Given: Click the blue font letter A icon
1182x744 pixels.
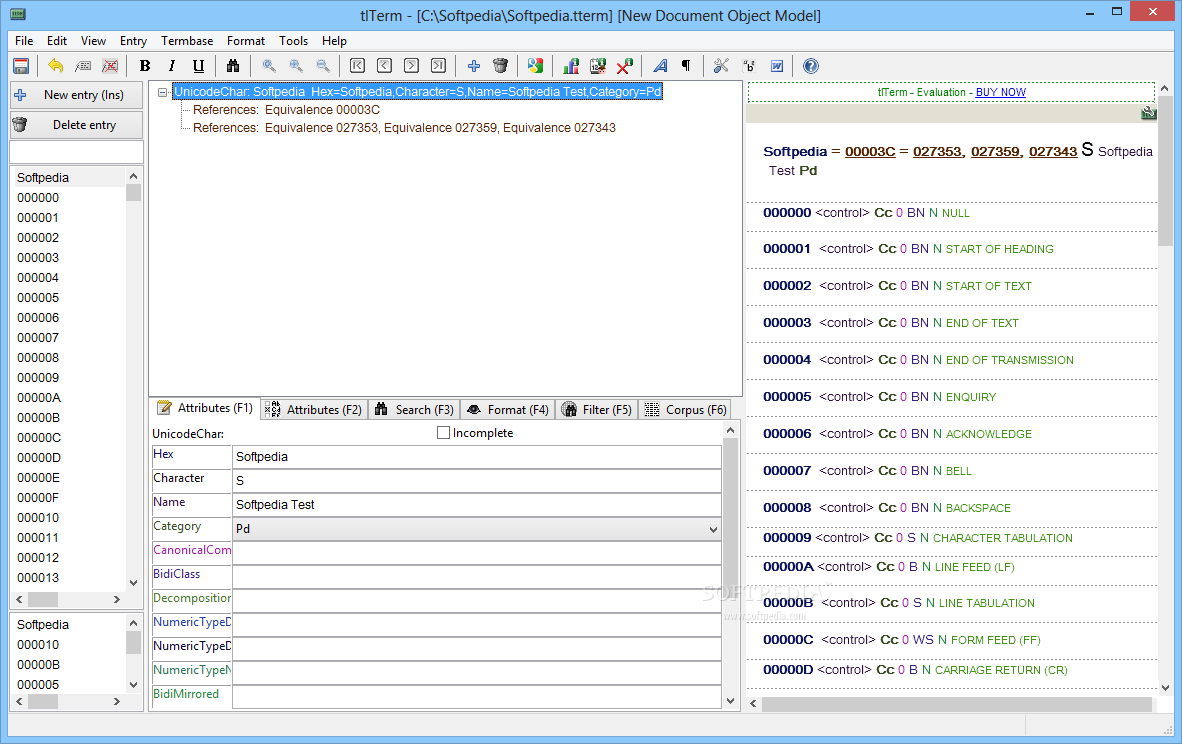Looking at the screenshot, I should tap(660, 66).
